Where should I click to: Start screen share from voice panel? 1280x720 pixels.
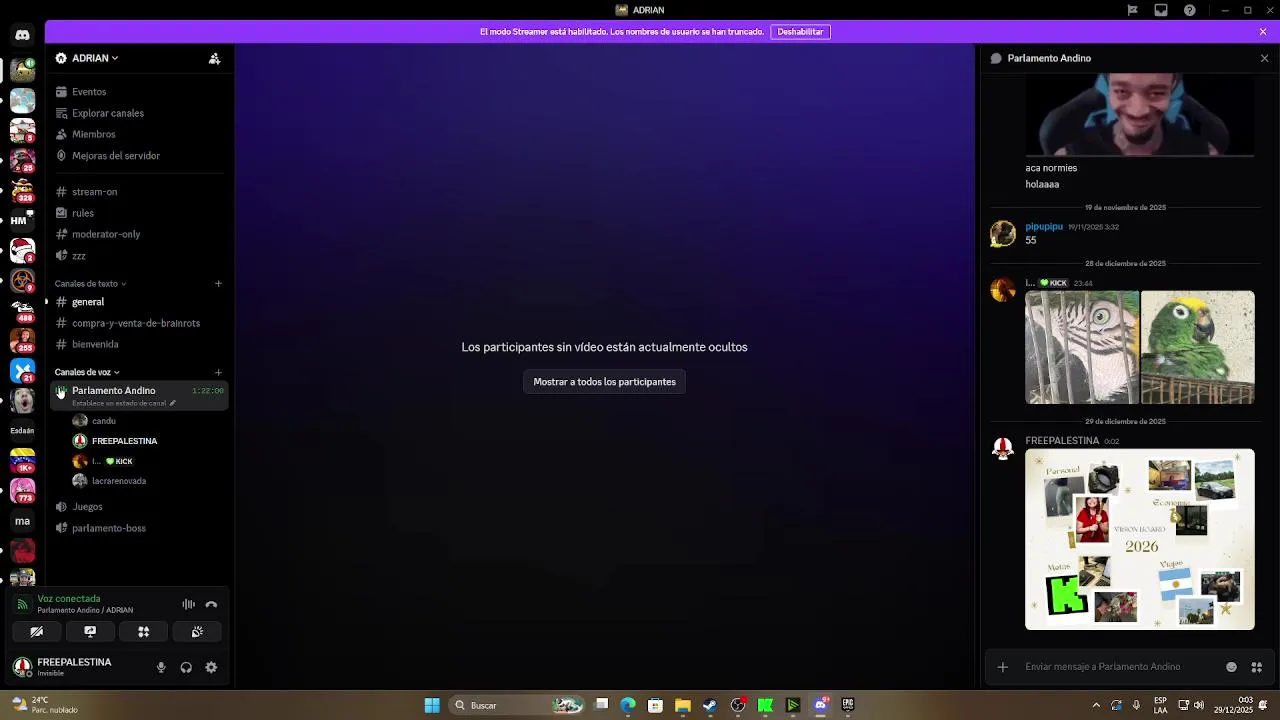click(90, 632)
